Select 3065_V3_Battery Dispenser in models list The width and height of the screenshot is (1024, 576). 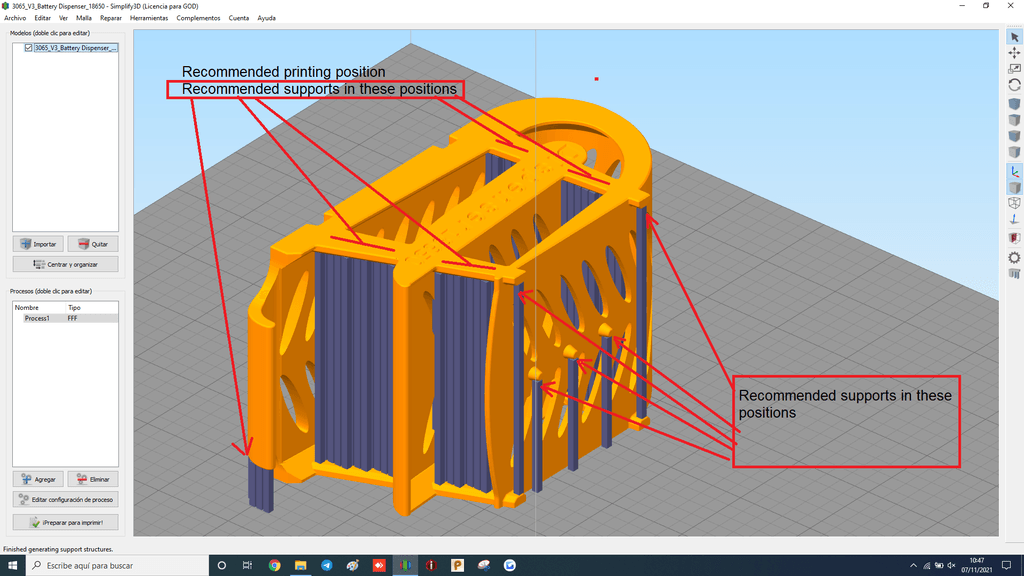tap(75, 48)
